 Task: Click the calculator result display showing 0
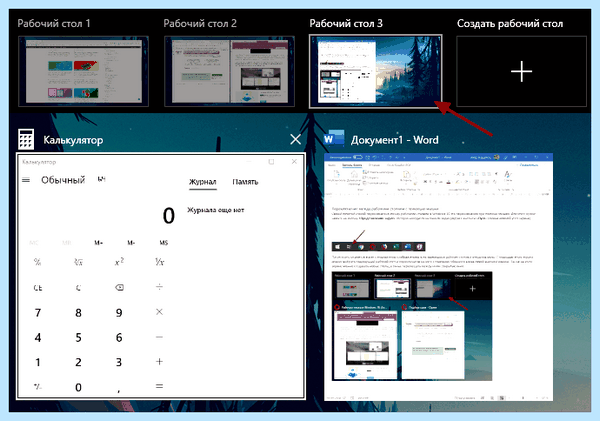coord(169,215)
